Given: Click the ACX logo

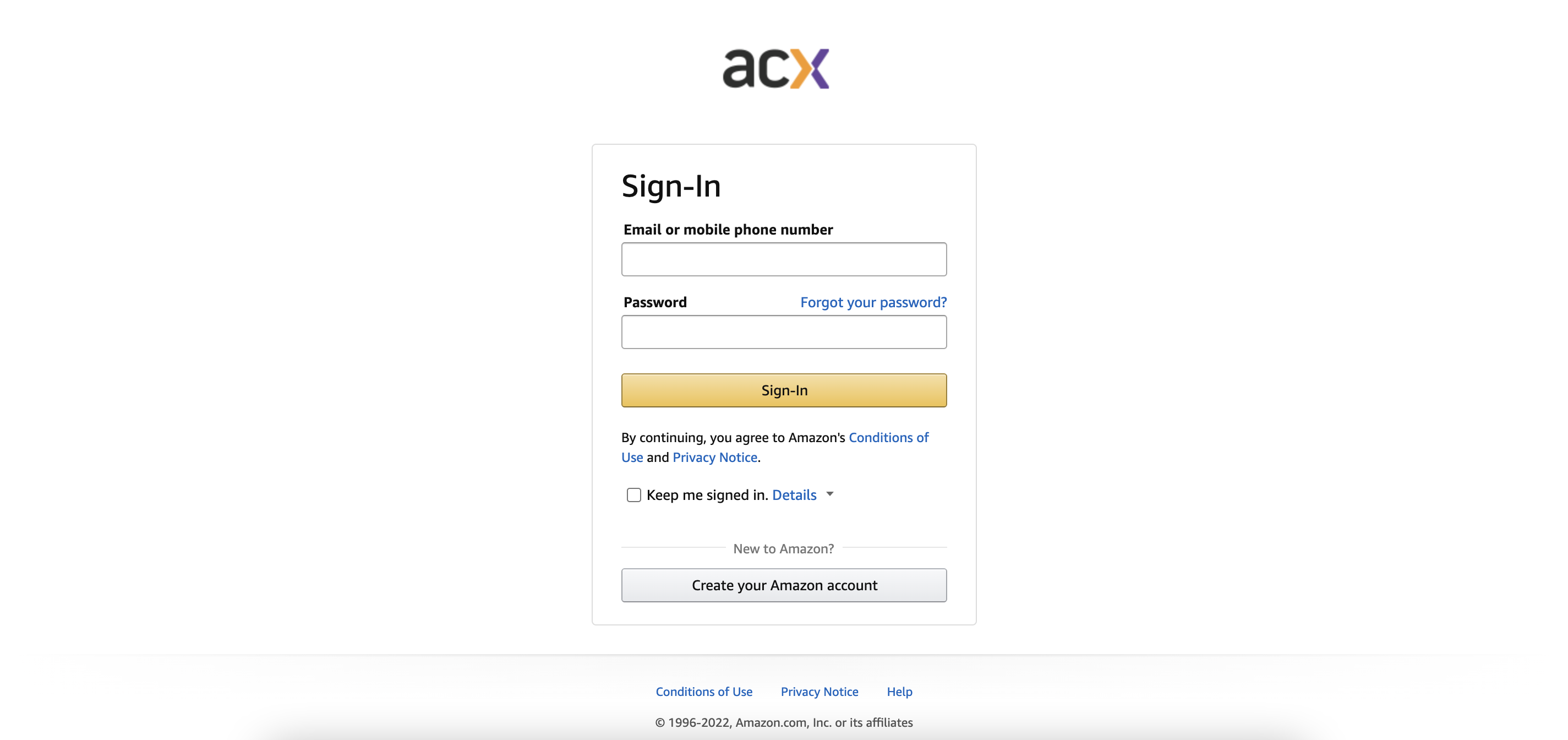Looking at the screenshot, I should coord(776,68).
